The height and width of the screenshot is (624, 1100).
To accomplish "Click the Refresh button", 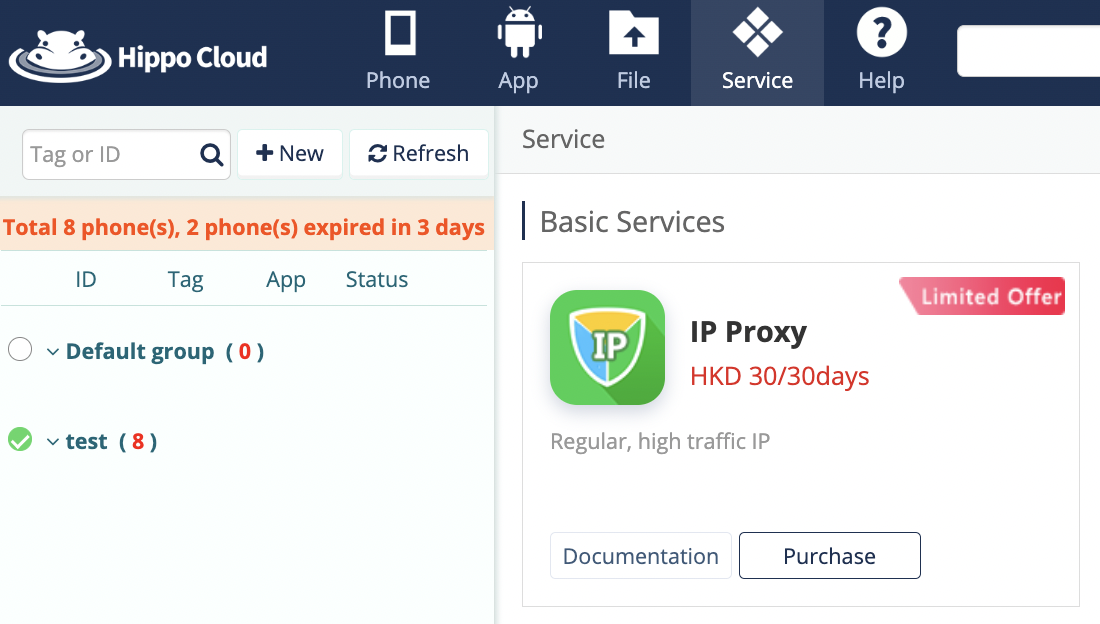I will click(x=419, y=154).
